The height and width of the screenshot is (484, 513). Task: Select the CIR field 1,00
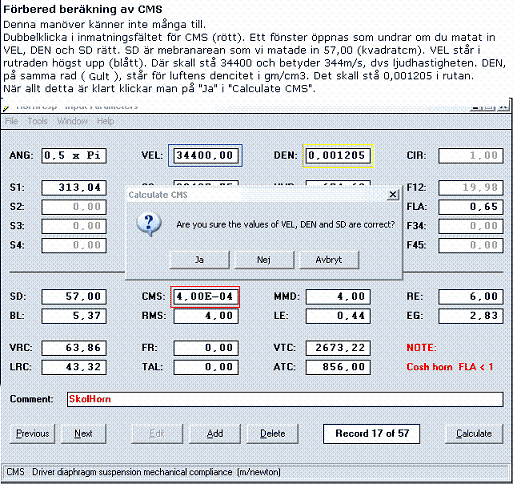(x=471, y=156)
